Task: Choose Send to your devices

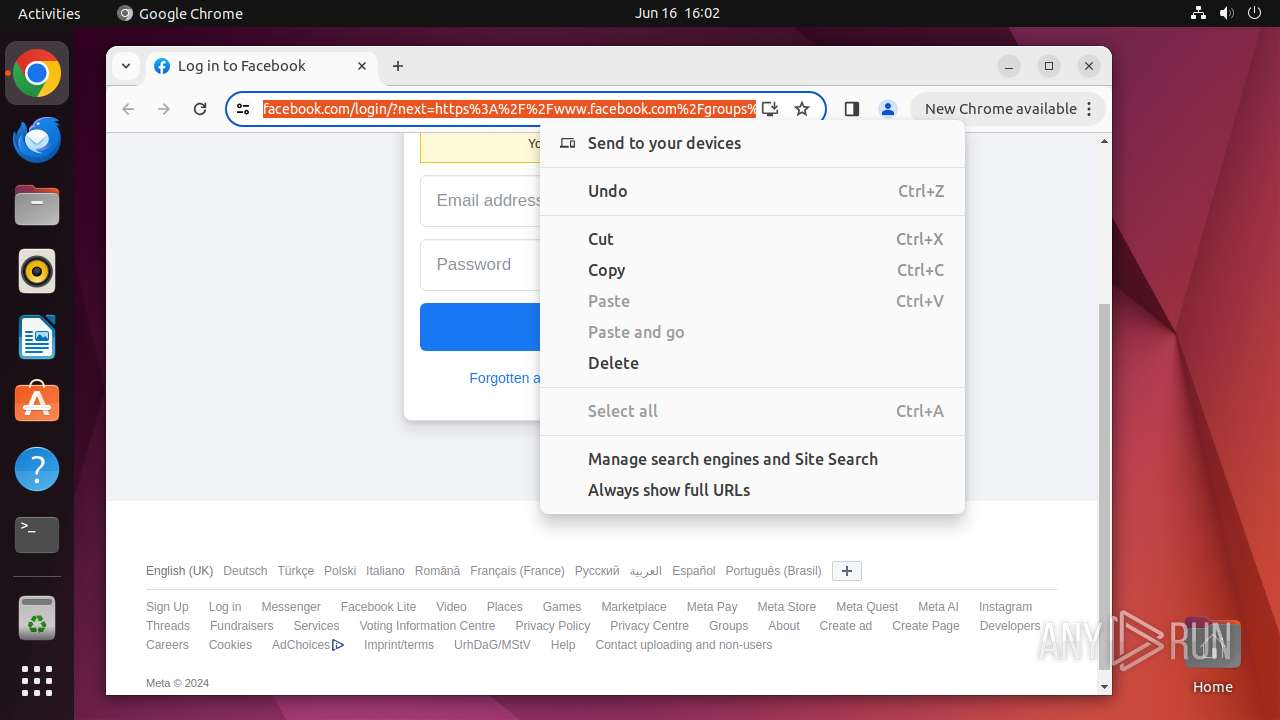Action: coord(752,143)
